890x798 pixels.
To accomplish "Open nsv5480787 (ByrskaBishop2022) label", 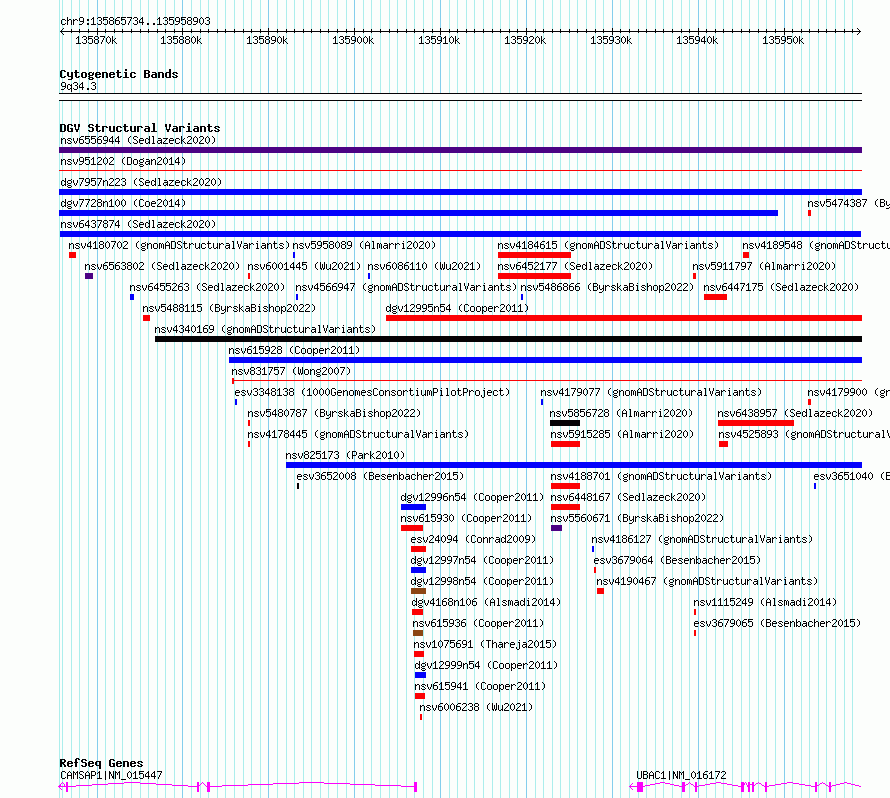I will 334,413.
